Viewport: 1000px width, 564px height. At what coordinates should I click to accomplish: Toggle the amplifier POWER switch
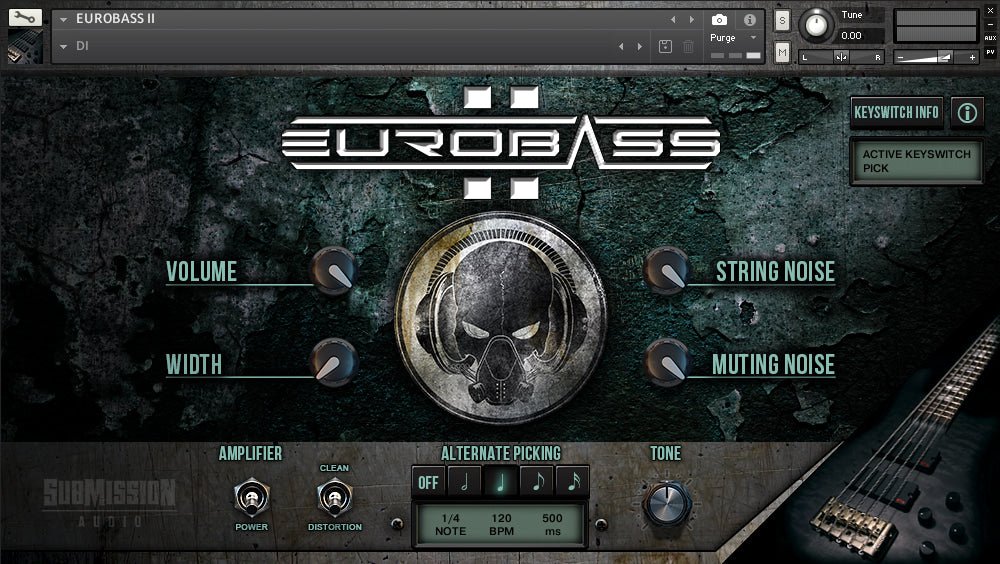pyautogui.click(x=251, y=498)
